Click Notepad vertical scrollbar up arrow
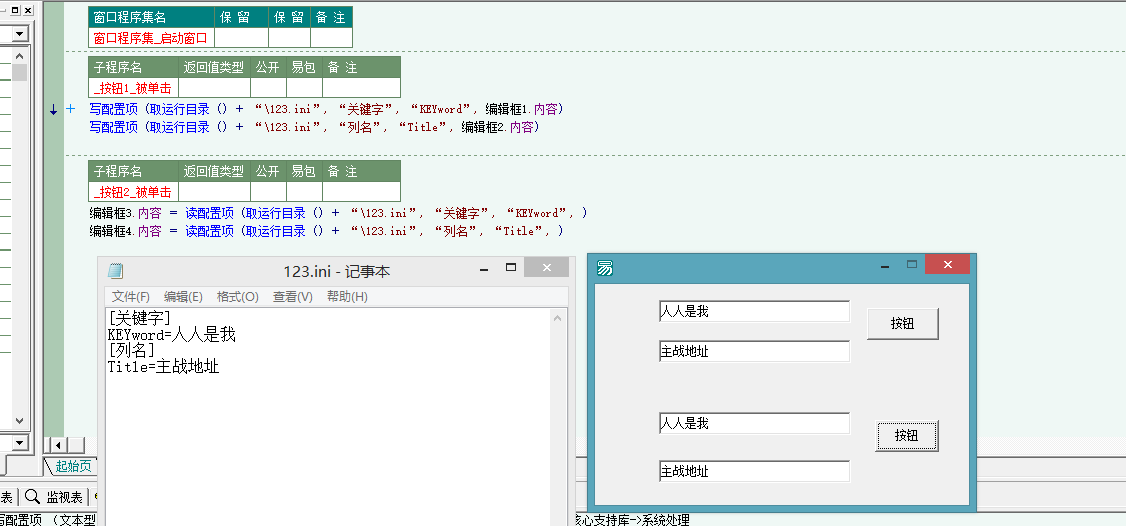Screen dimensions: 1126x526 559,318
